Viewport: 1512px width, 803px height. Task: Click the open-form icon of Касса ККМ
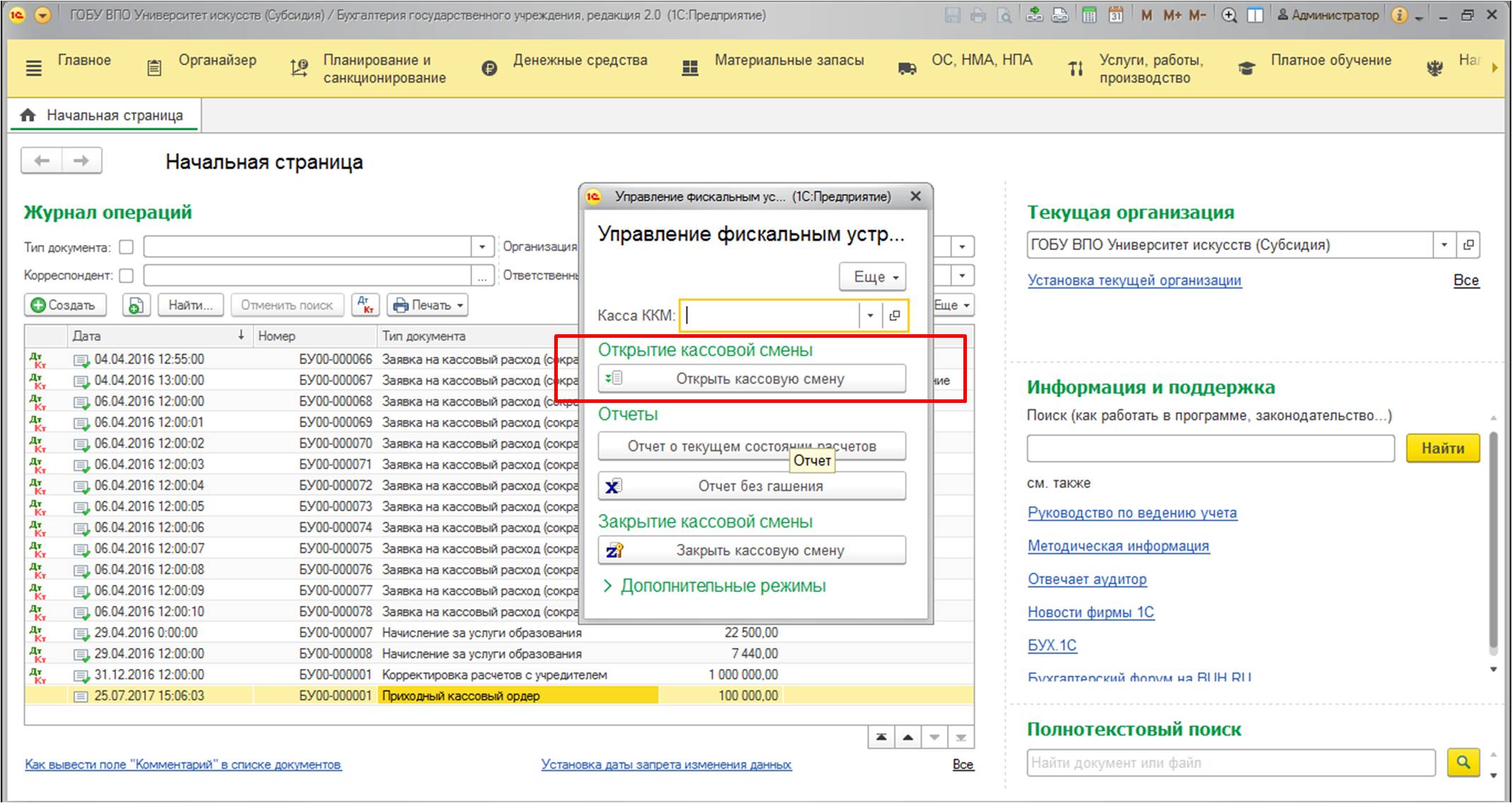click(x=895, y=316)
